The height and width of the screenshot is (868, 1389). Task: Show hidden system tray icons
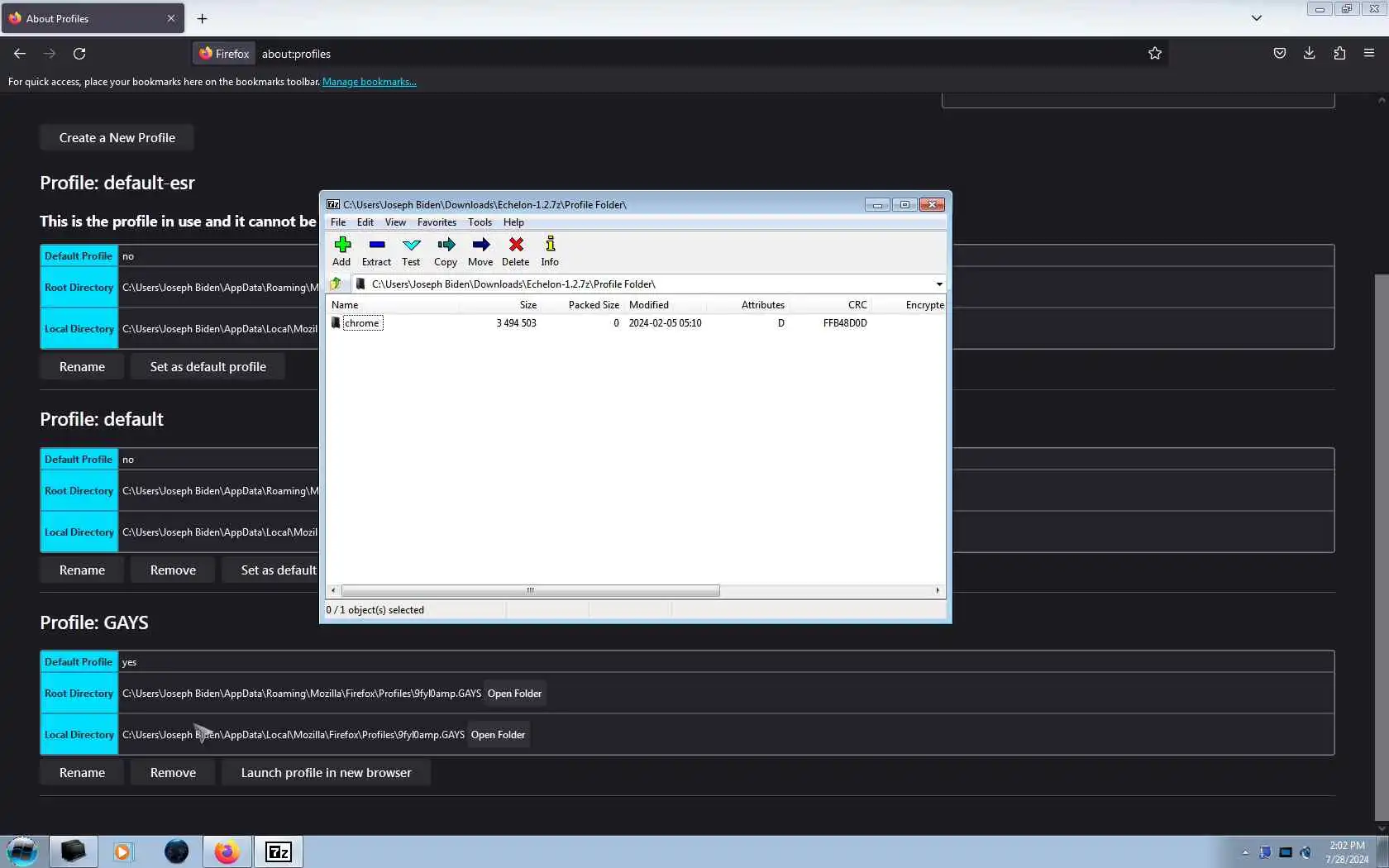[1245, 852]
